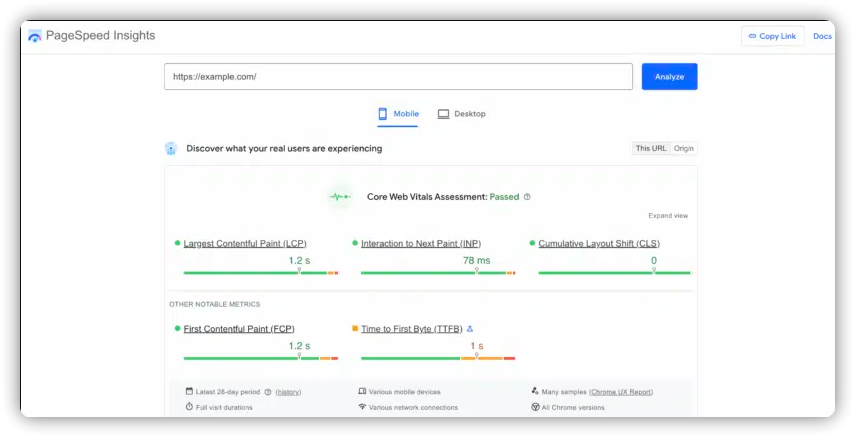Image resolution: width=855 pixels, height=437 pixels.
Task: Open help icon beside Passed assessment
Action: pos(527,197)
